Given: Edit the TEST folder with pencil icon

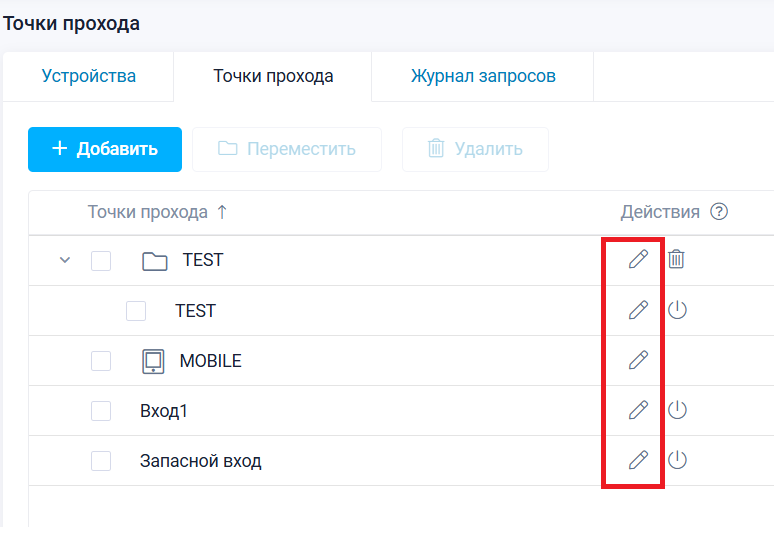Looking at the screenshot, I should [x=638, y=260].
